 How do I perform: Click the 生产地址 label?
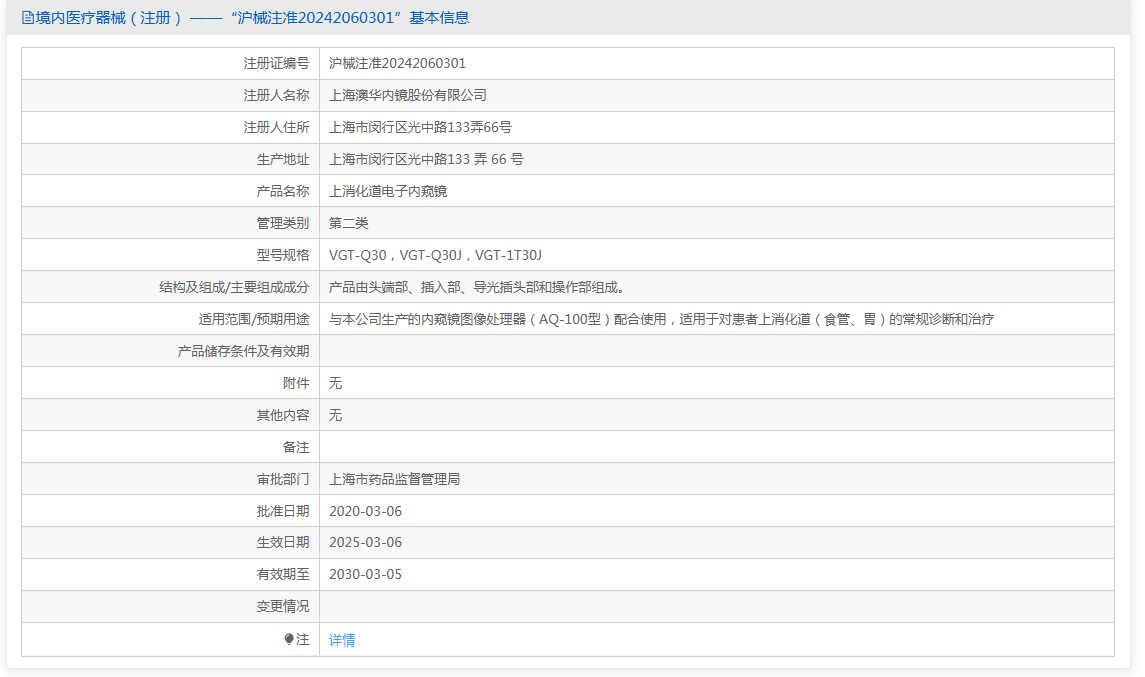coord(283,159)
